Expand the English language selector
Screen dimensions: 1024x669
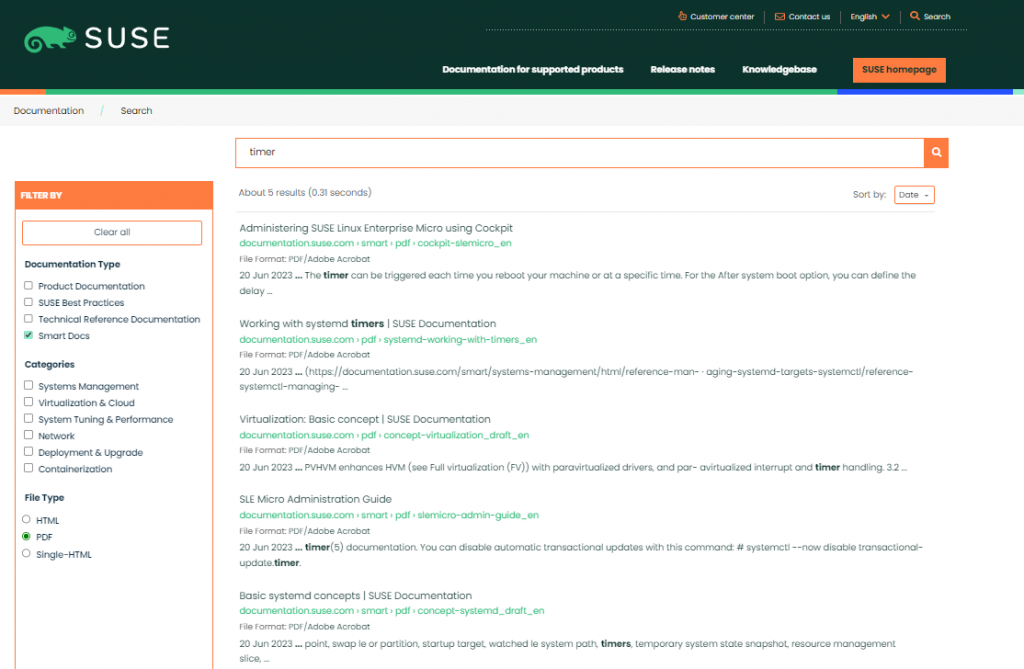tap(869, 17)
